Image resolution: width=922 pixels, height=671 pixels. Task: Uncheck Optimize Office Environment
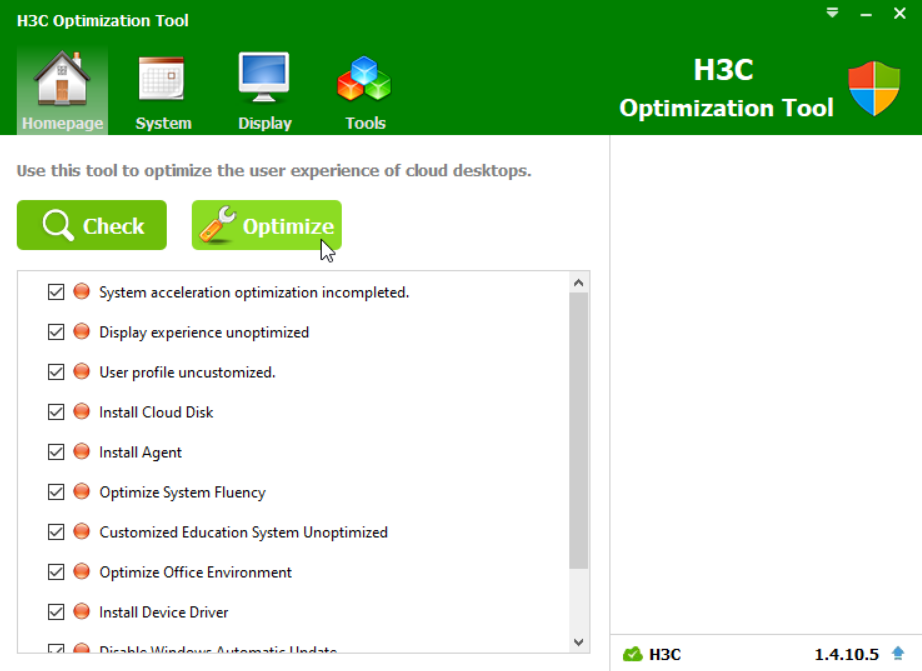(x=56, y=572)
